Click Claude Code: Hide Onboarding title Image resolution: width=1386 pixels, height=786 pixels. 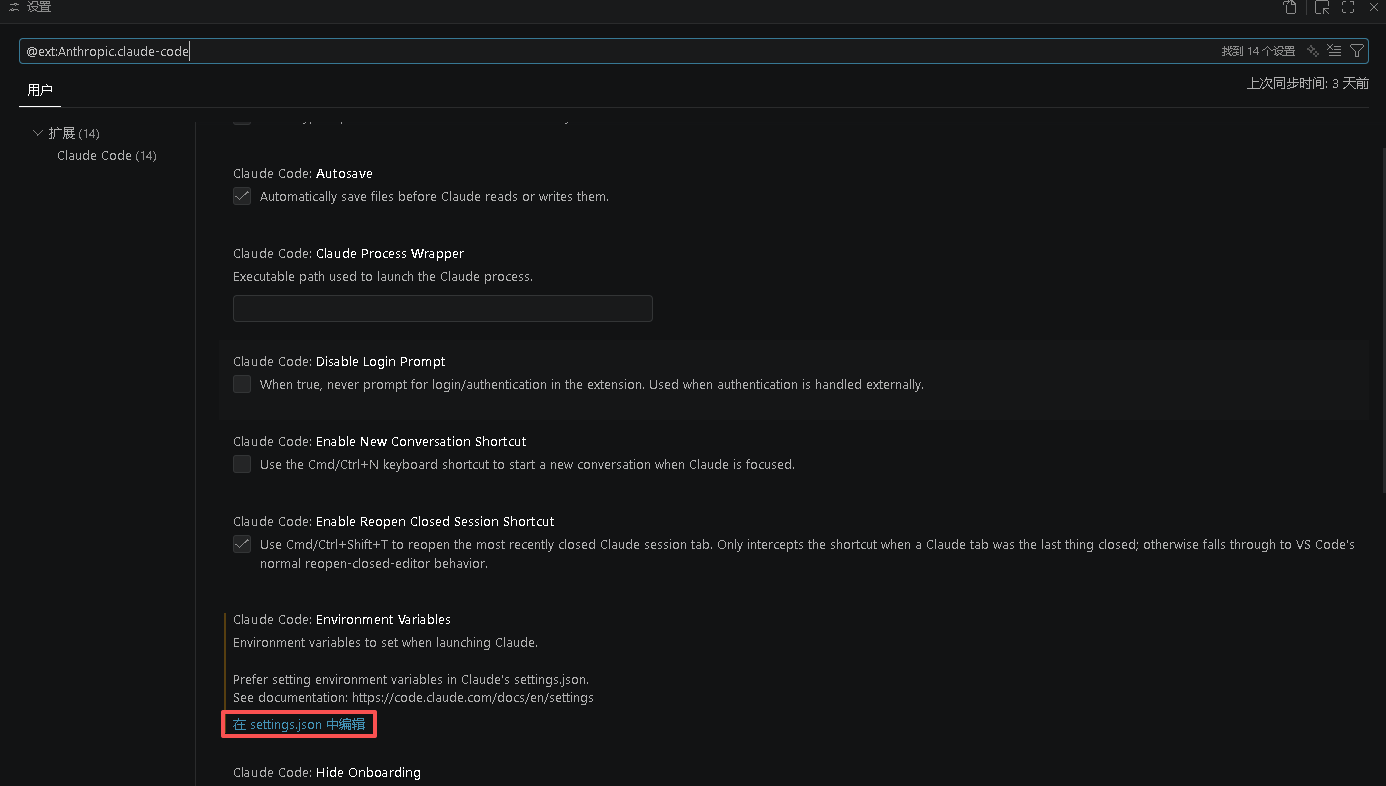click(x=327, y=773)
